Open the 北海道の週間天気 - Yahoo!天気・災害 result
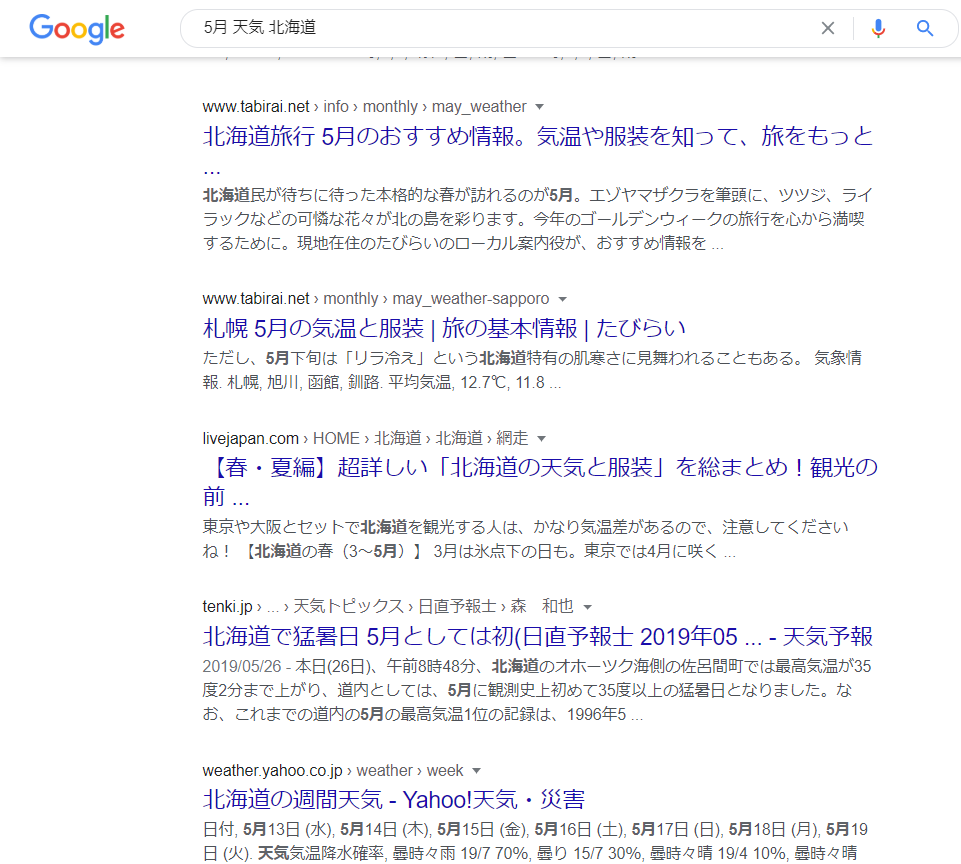The height and width of the screenshot is (864, 961). click(x=393, y=800)
